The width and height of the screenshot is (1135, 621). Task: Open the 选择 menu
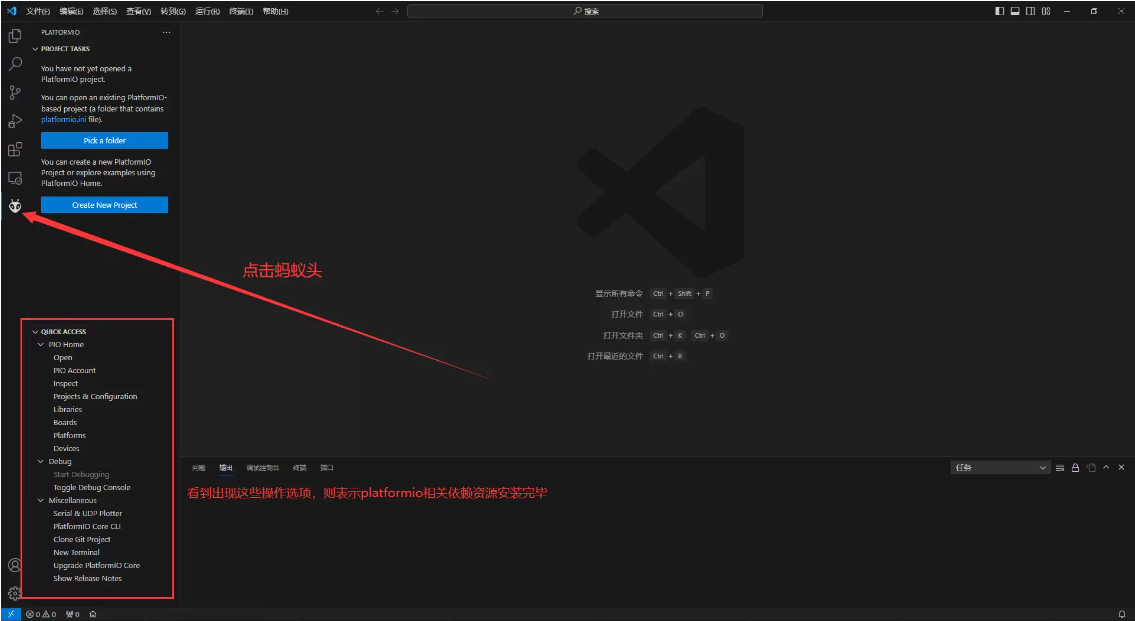click(x=104, y=11)
